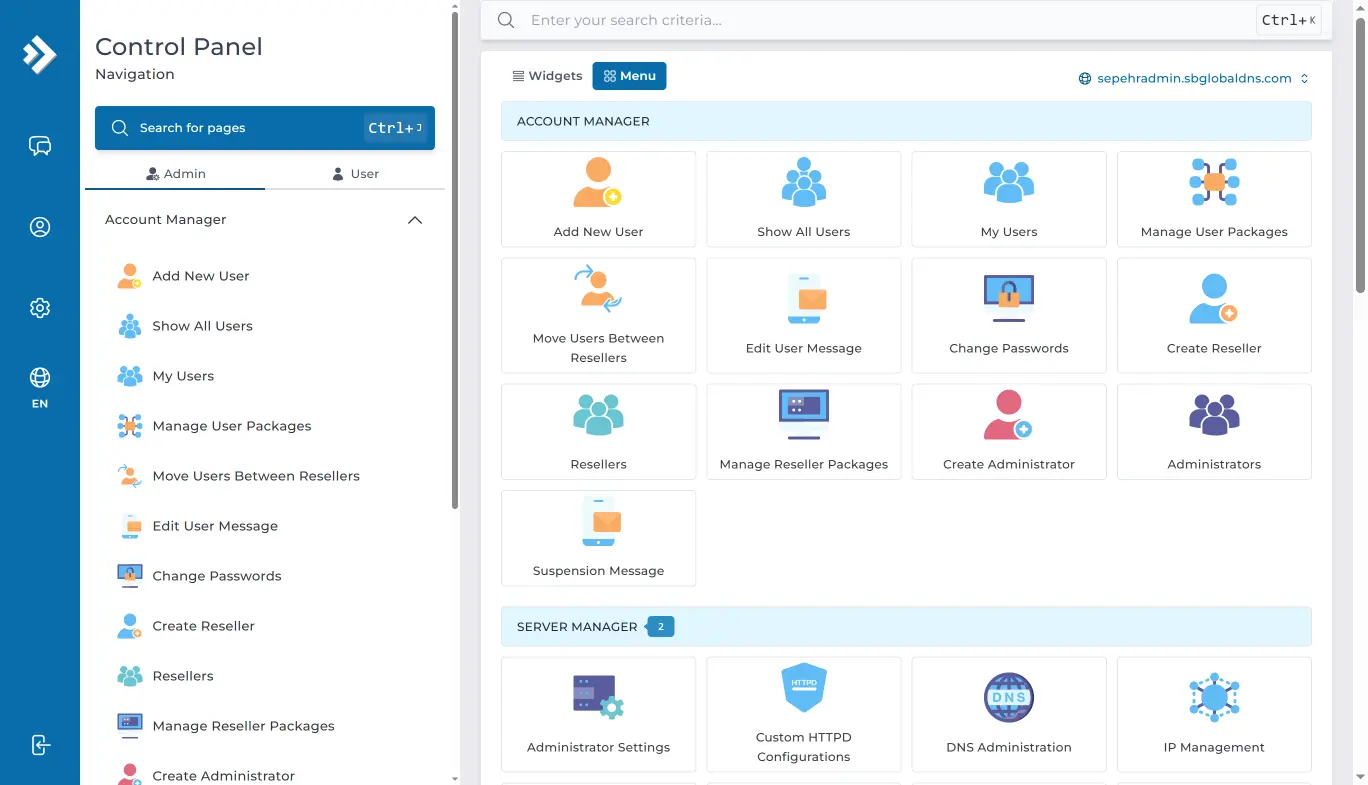The image size is (1368, 785).
Task: Switch to the Admin navigation tab
Action: (175, 174)
